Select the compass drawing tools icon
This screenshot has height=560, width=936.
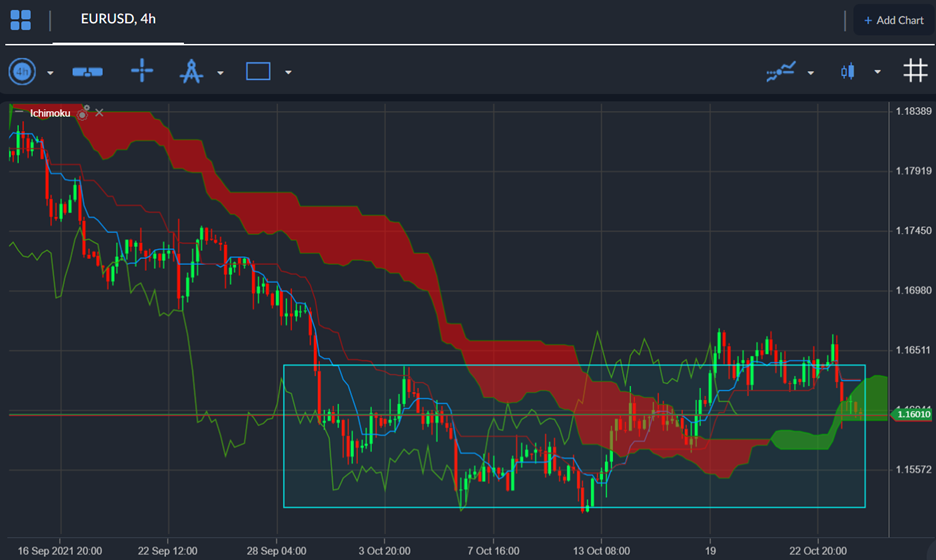(191, 71)
